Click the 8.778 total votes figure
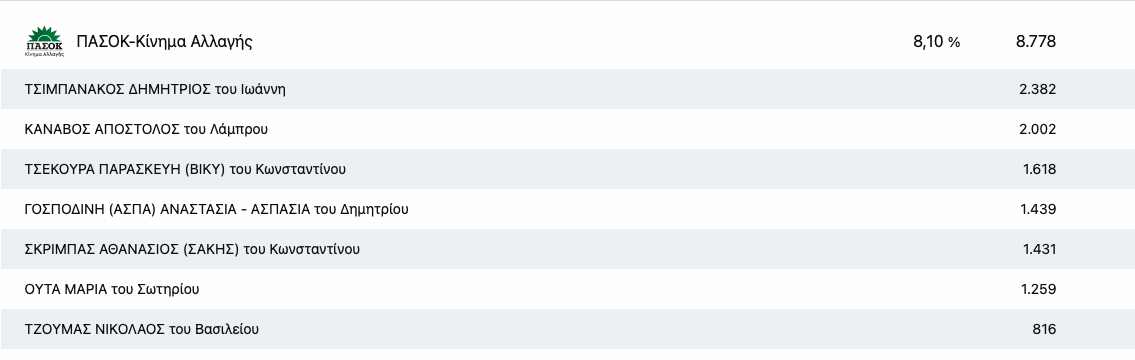The width and height of the screenshot is (1135, 360). (1036, 42)
